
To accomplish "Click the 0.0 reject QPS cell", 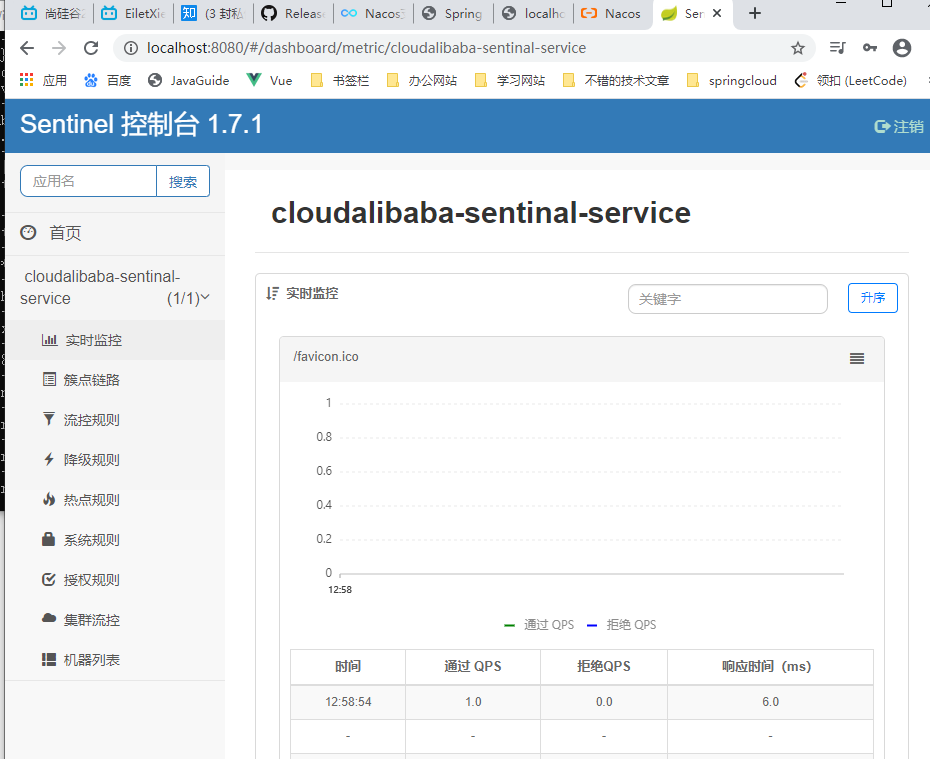I will (604, 702).
